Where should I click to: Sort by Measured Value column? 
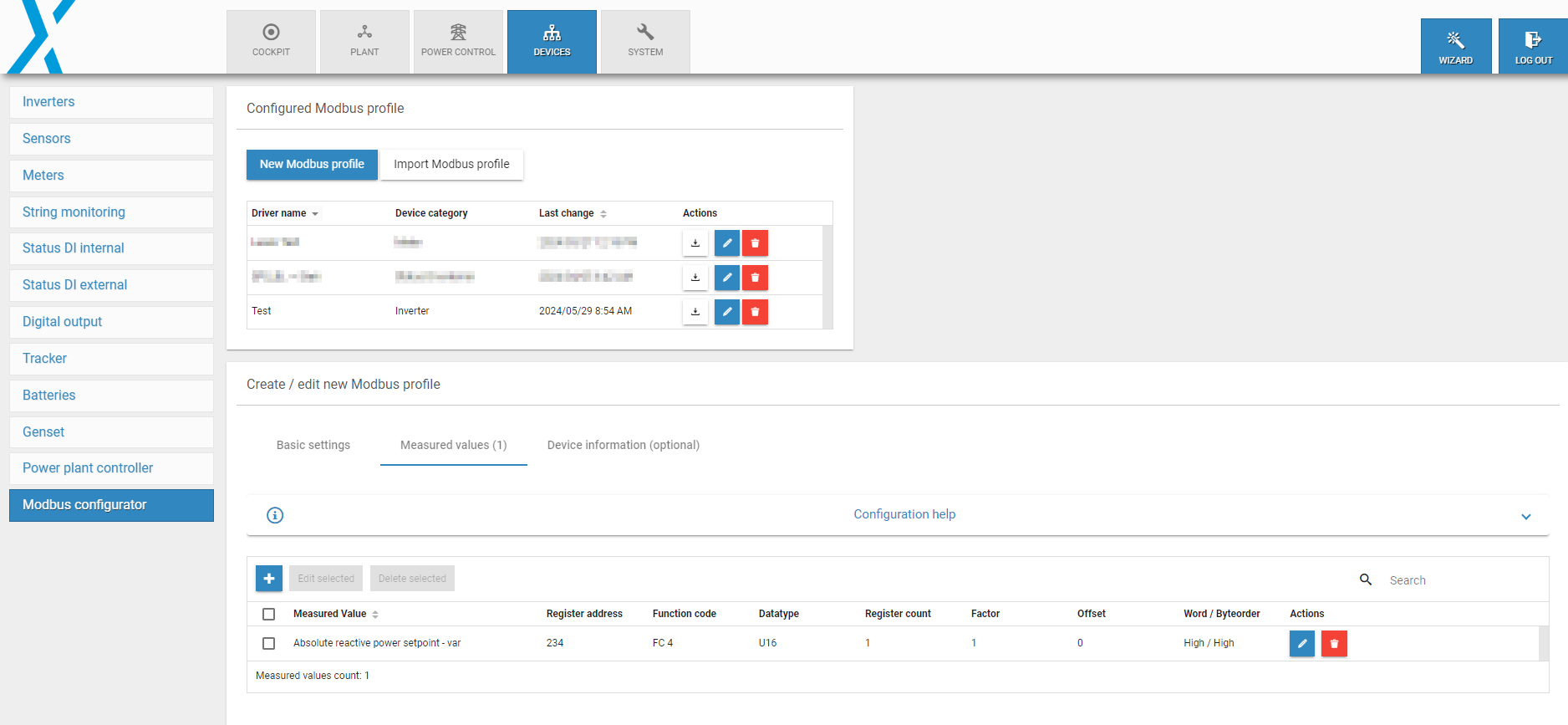(375, 615)
